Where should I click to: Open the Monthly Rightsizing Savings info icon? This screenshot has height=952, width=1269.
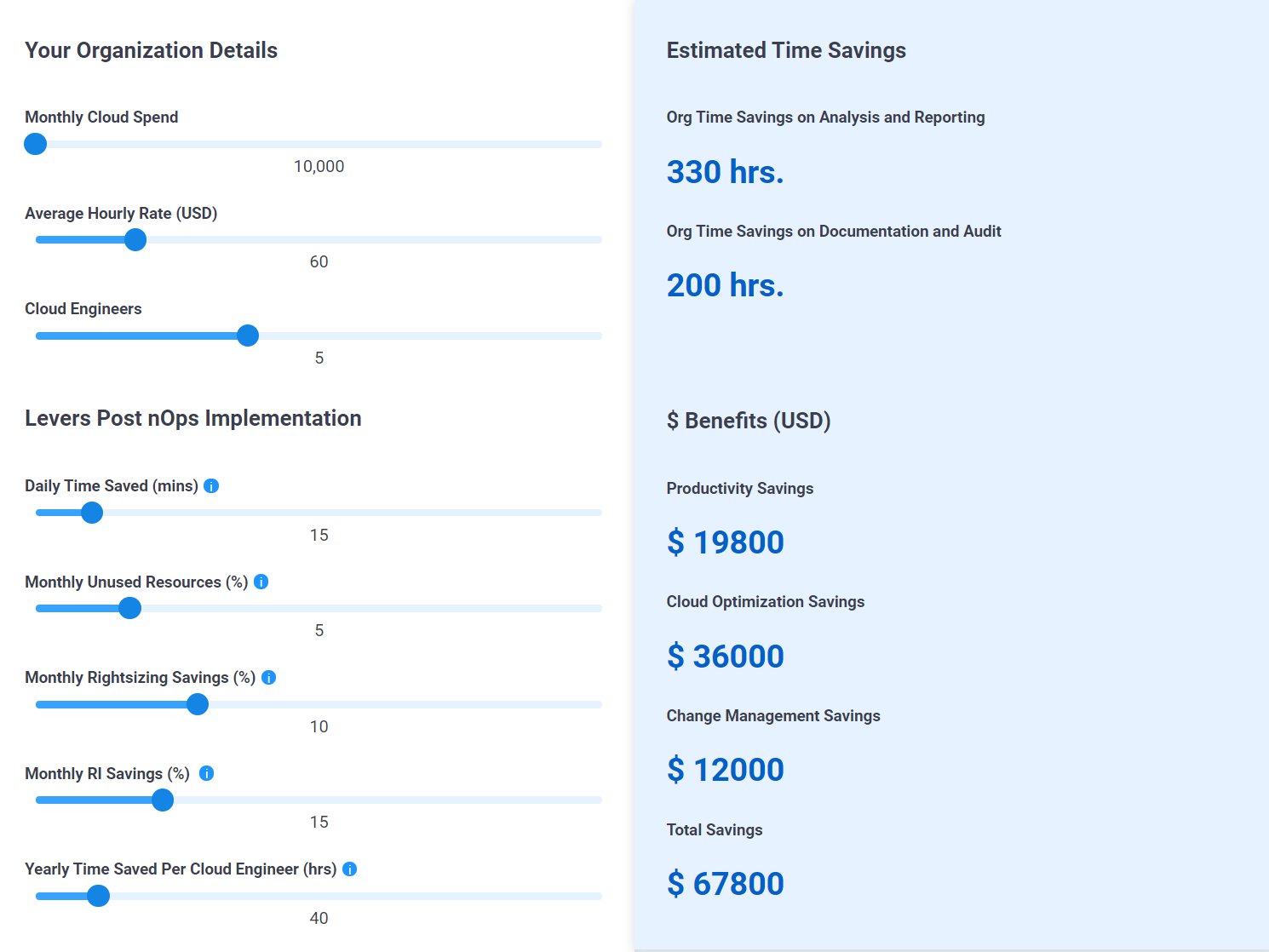269,678
